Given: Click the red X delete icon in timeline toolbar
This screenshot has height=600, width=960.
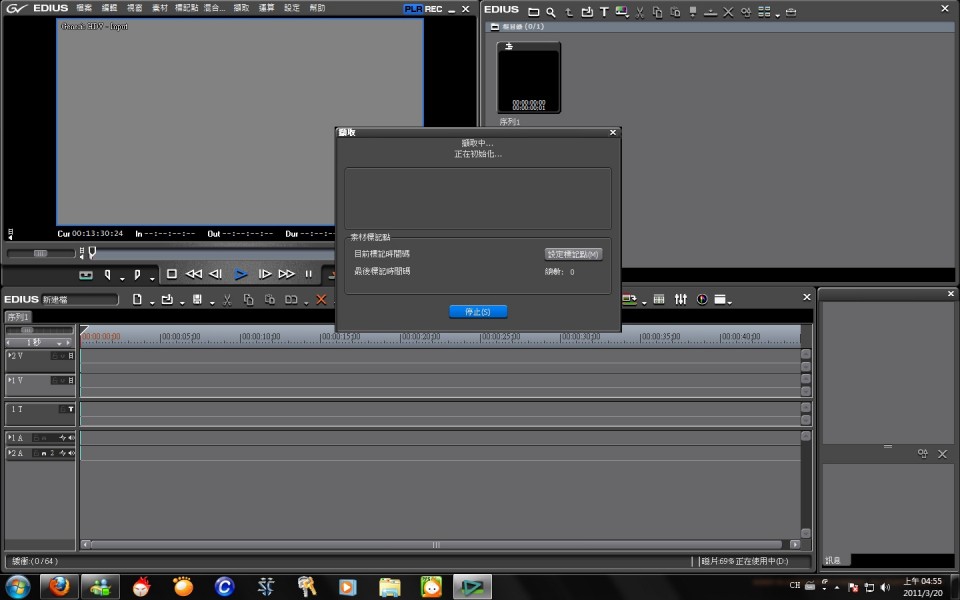Looking at the screenshot, I should click(x=321, y=299).
